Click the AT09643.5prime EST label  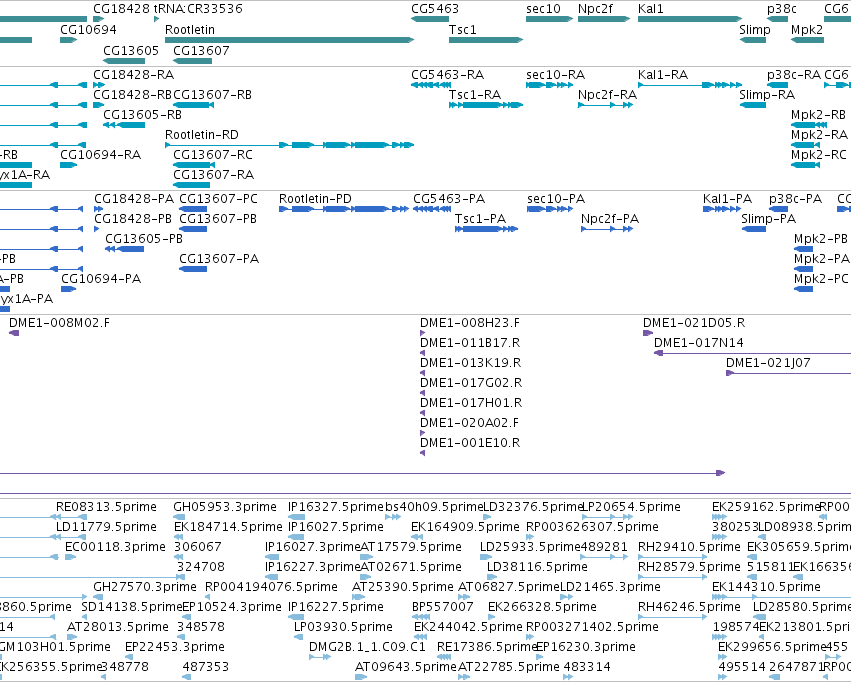coord(405,667)
